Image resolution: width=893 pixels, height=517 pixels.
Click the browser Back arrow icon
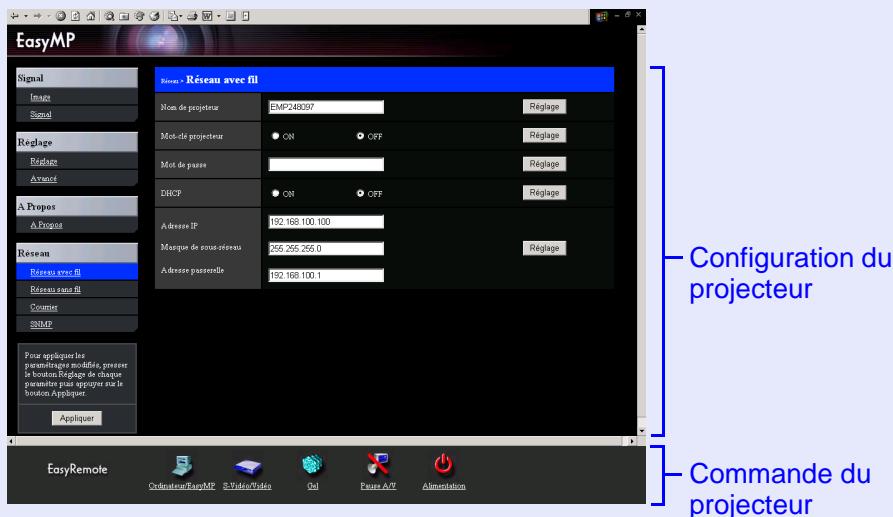pos(14,16)
